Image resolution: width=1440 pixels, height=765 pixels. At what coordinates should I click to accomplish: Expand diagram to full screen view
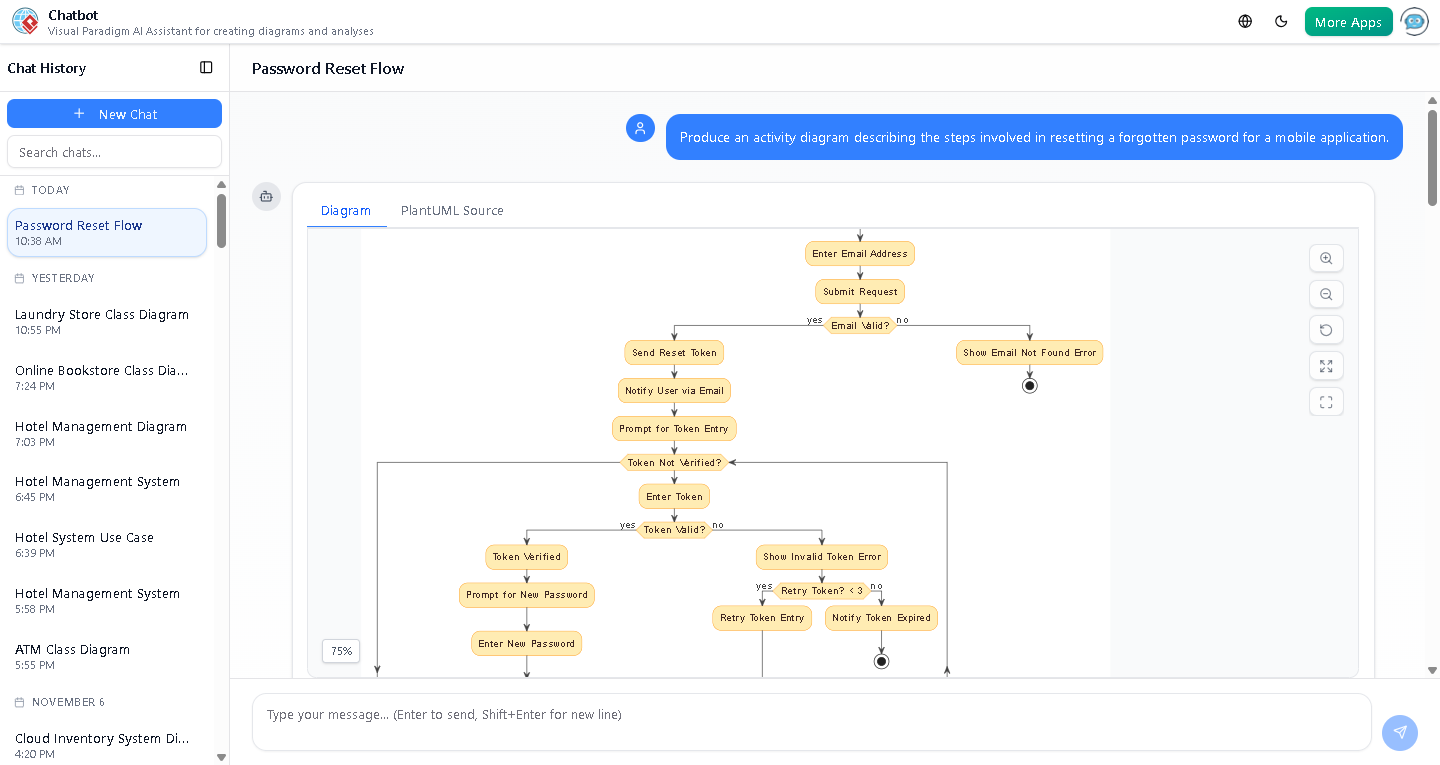(x=1326, y=366)
